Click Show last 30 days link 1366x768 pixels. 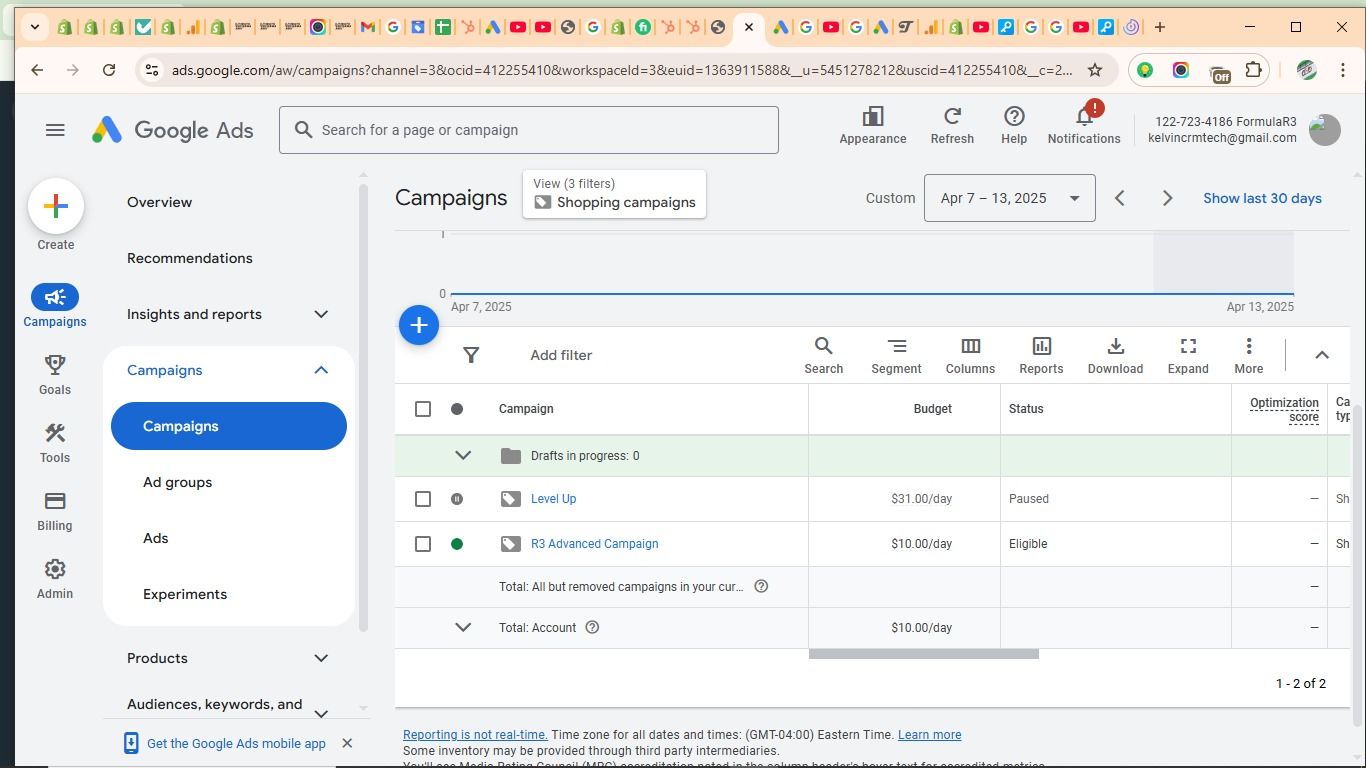click(x=1262, y=198)
